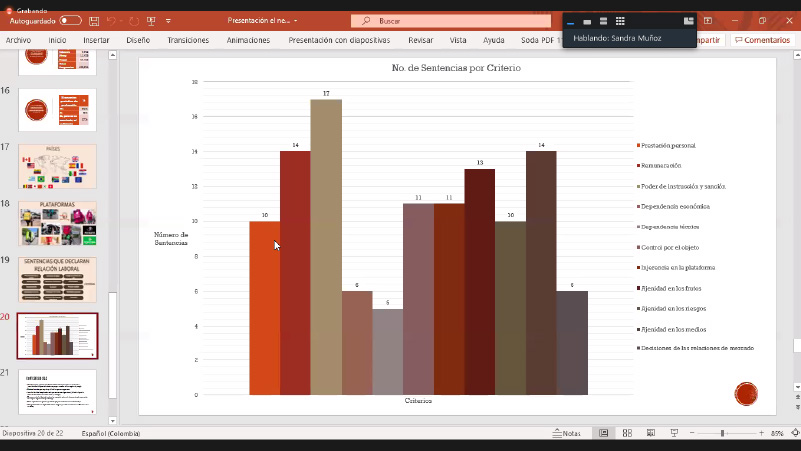Start presentation from beginning icon
The width and height of the screenshot is (801, 451).
(151, 21)
